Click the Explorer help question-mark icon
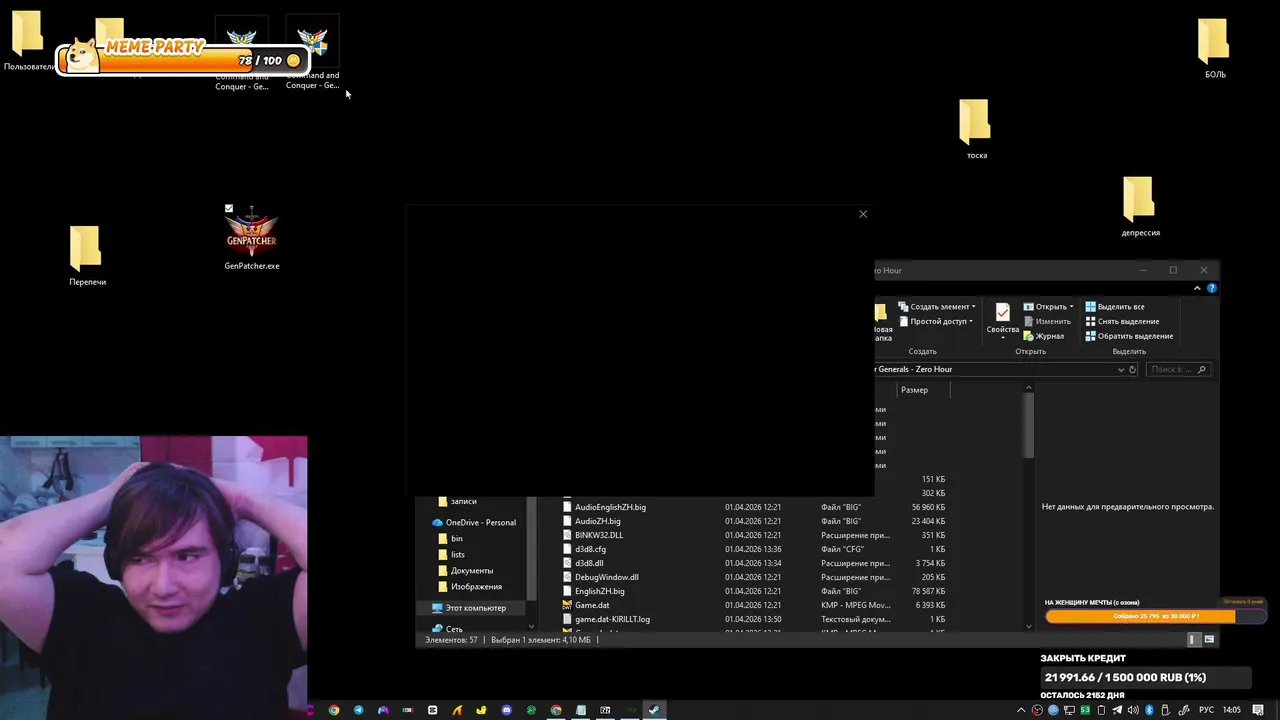This screenshot has width=1280, height=720. pyautogui.click(x=1212, y=288)
